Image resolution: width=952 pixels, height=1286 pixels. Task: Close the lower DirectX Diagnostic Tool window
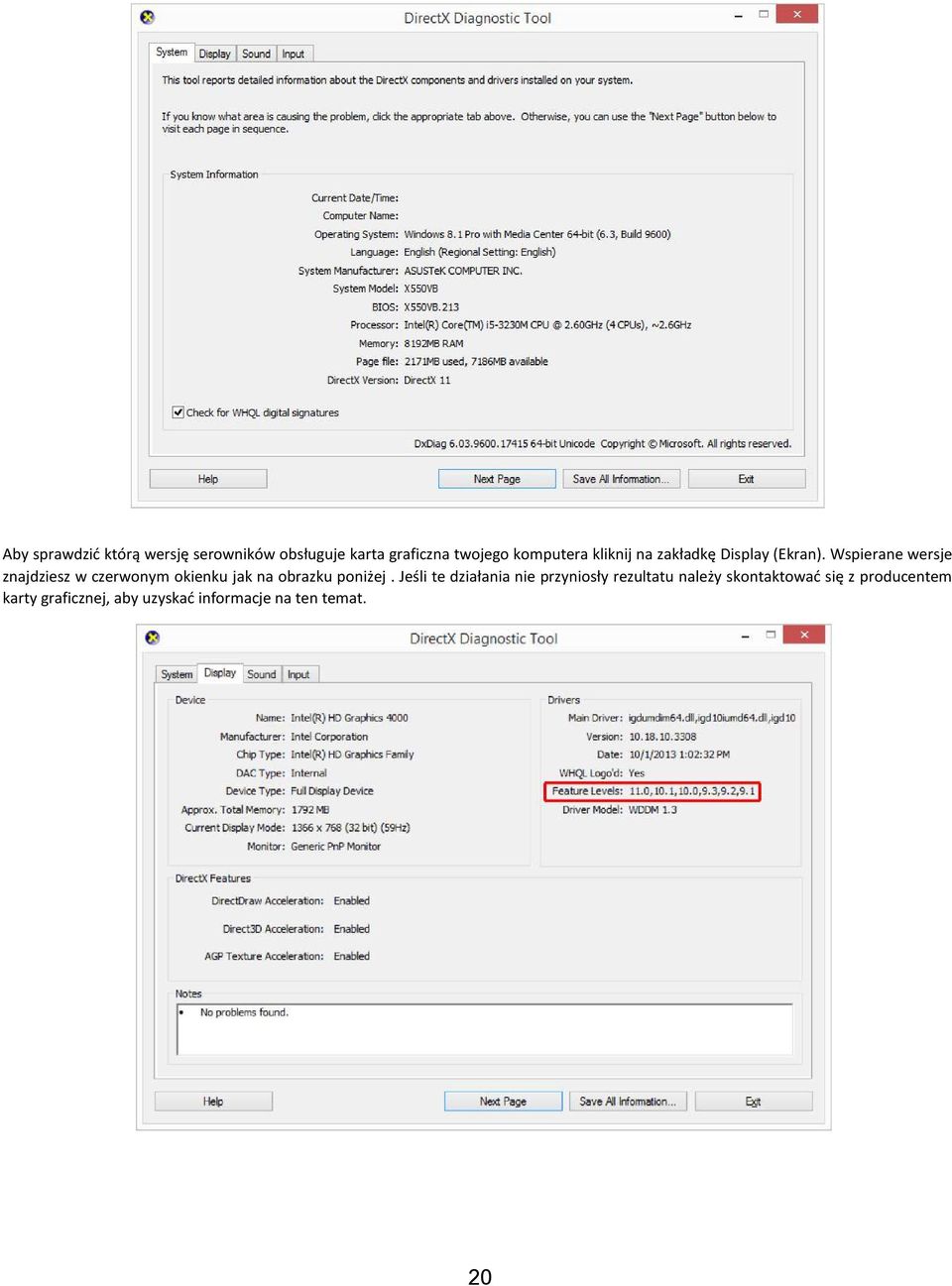click(804, 635)
